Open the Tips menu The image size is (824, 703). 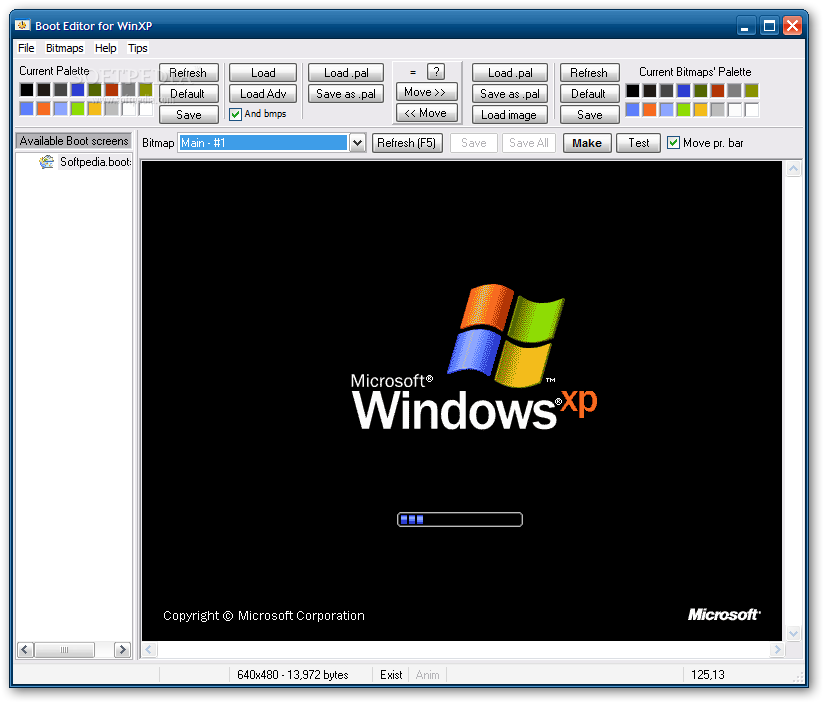coord(138,48)
